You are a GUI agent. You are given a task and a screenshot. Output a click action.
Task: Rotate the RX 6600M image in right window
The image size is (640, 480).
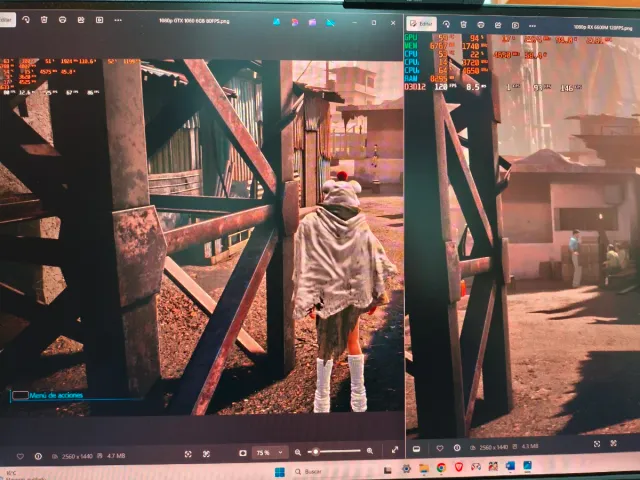click(446, 24)
